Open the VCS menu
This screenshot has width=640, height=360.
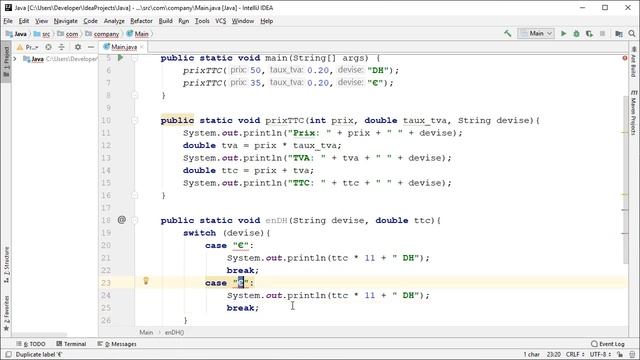coord(220,21)
